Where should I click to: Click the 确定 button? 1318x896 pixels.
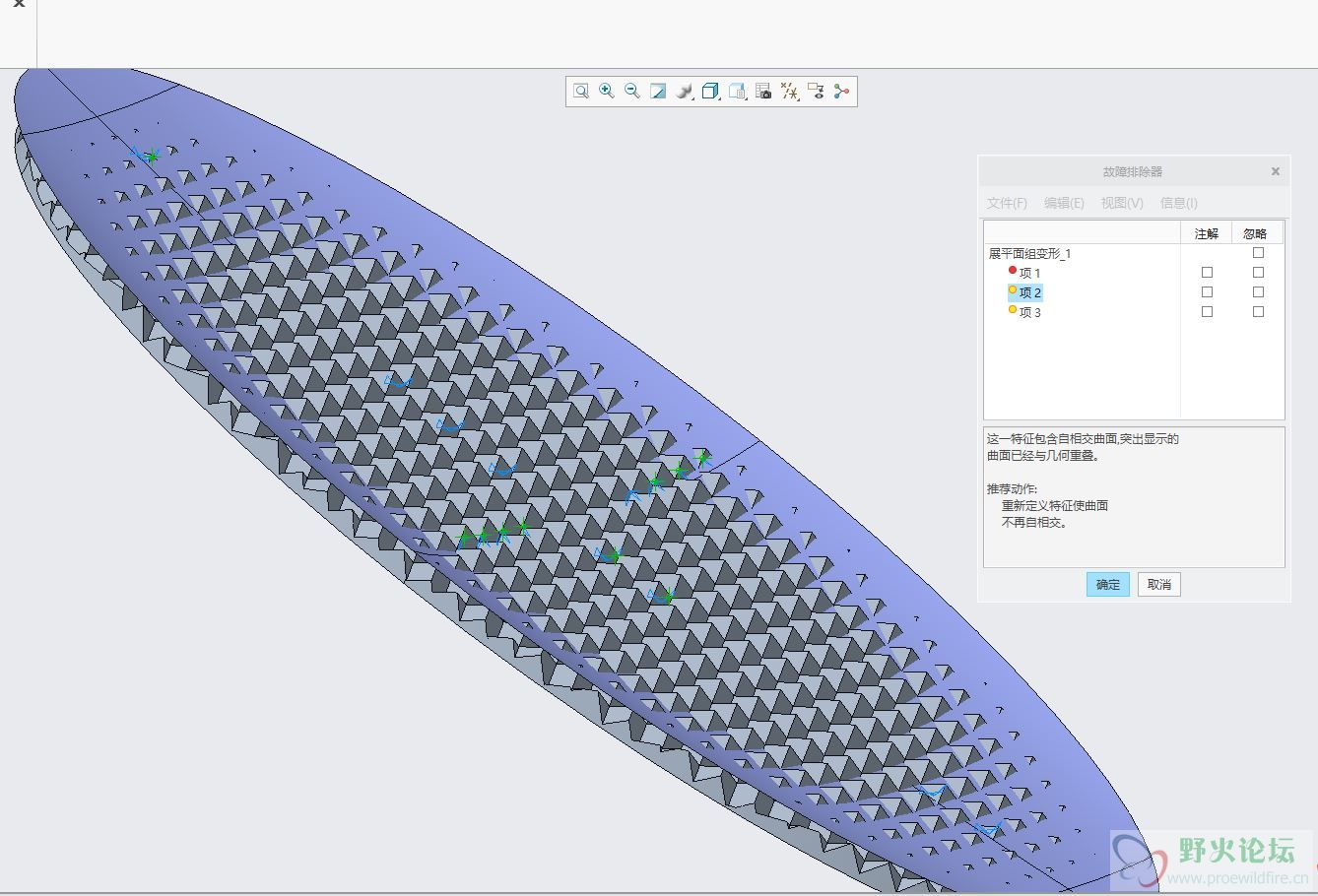click(1108, 584)
